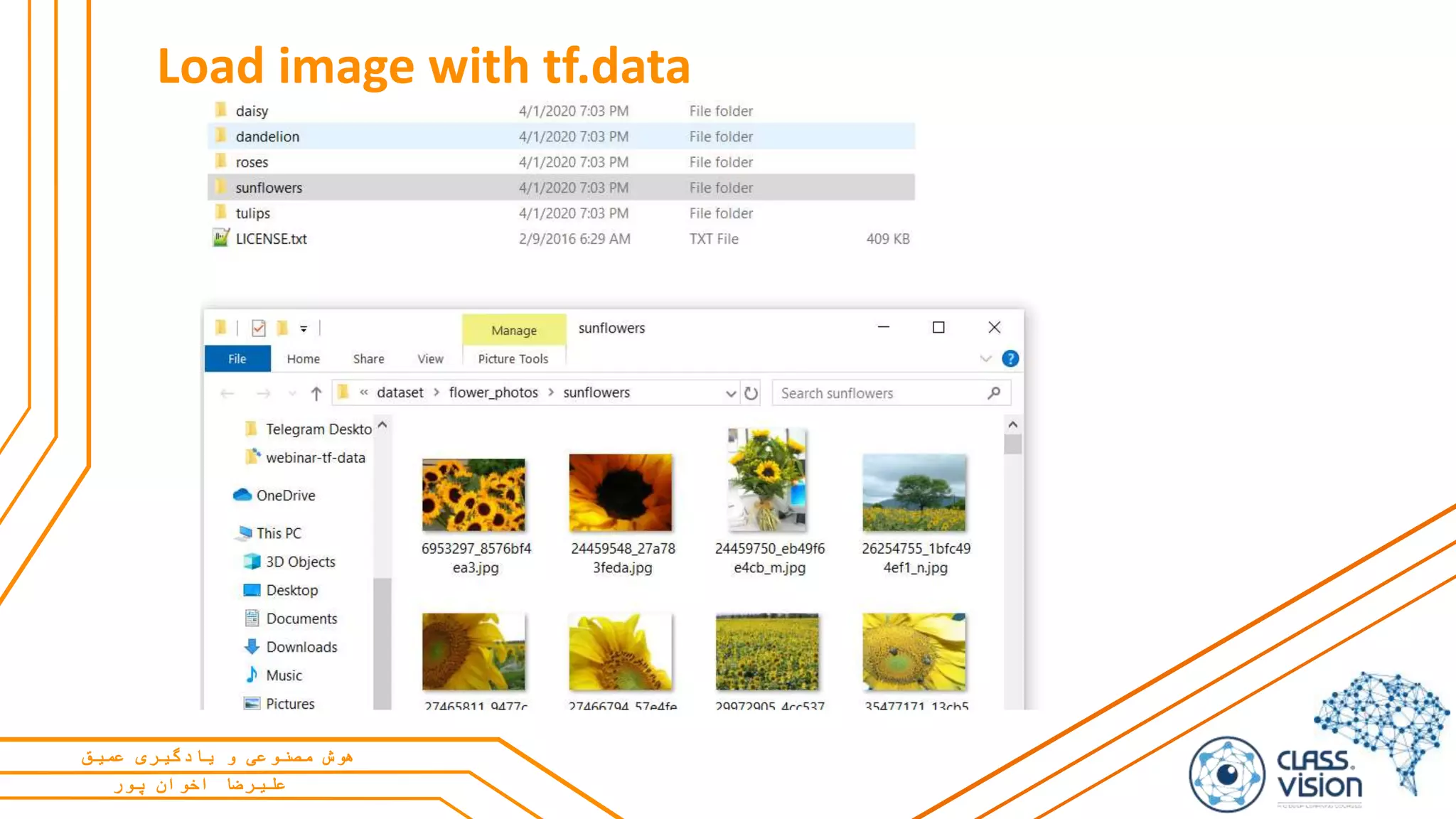1456x819 pixels.
Task: Select thumbnail 24459548_27a783feda.jpg
Action: [x=621, y=493]
